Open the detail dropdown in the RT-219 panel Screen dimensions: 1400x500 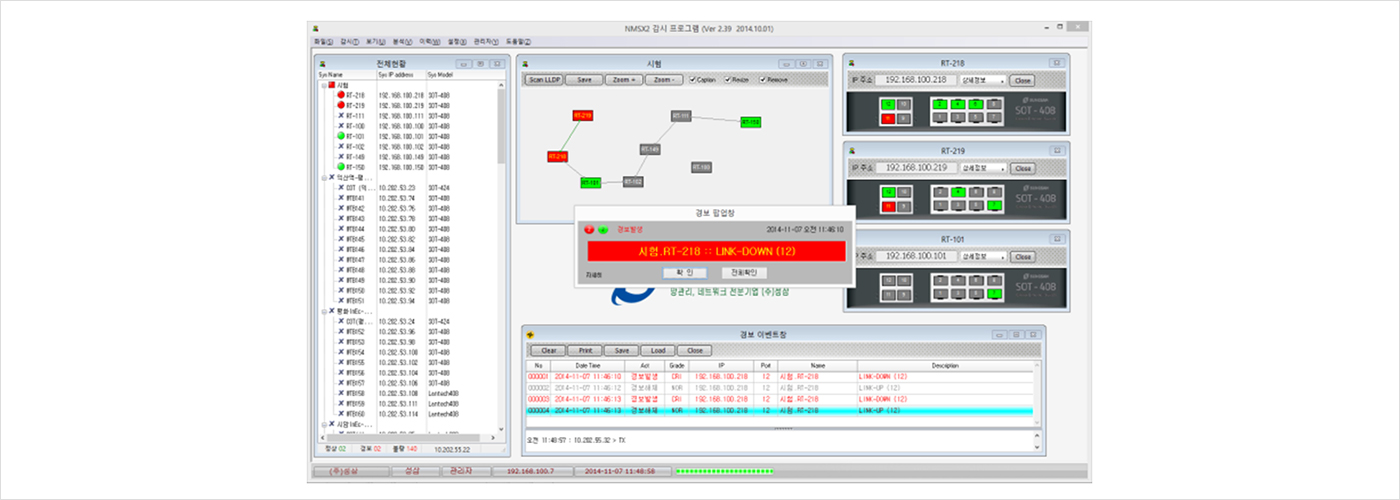(x=981, y=168)
